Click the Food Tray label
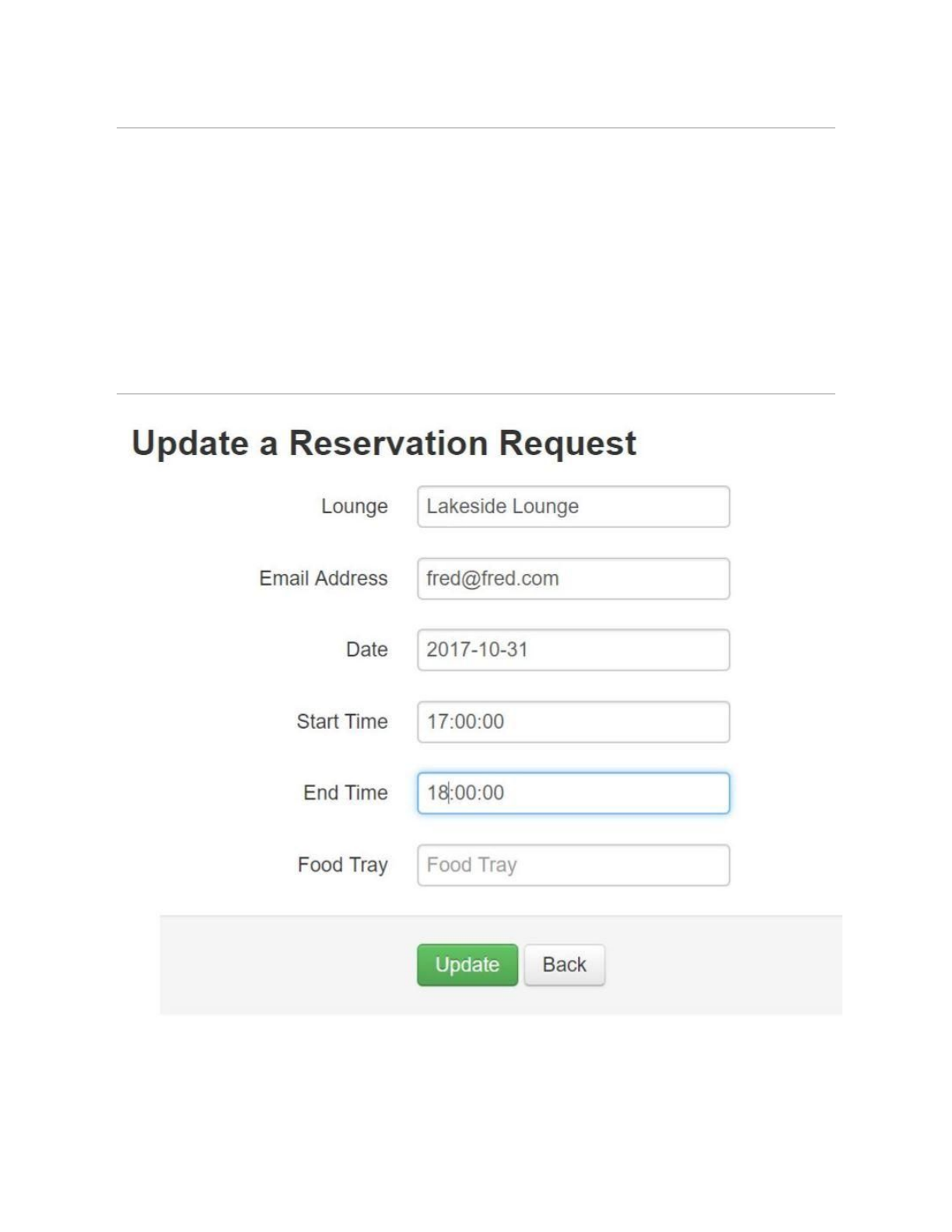 tap(342, 865)
